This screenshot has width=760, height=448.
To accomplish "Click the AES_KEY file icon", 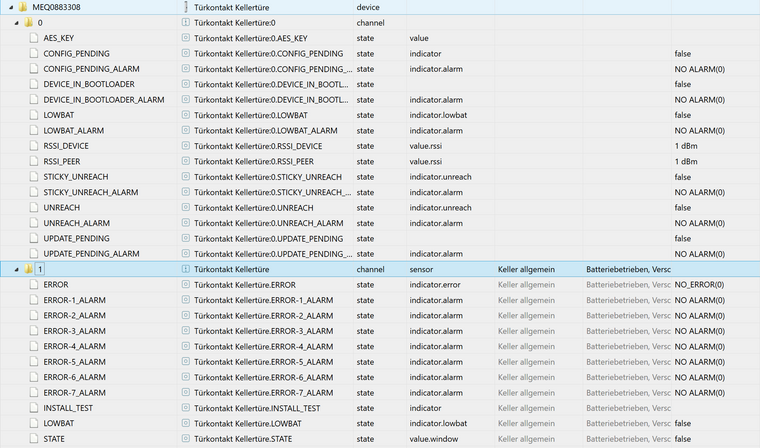I will point(36,38).
